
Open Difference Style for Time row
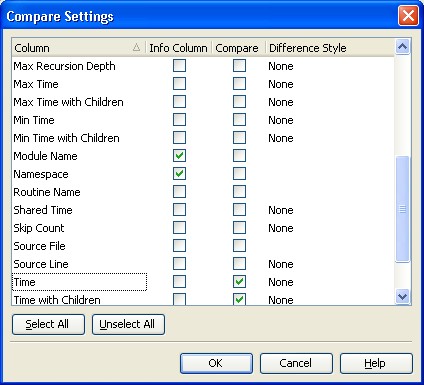pos(281,282)
